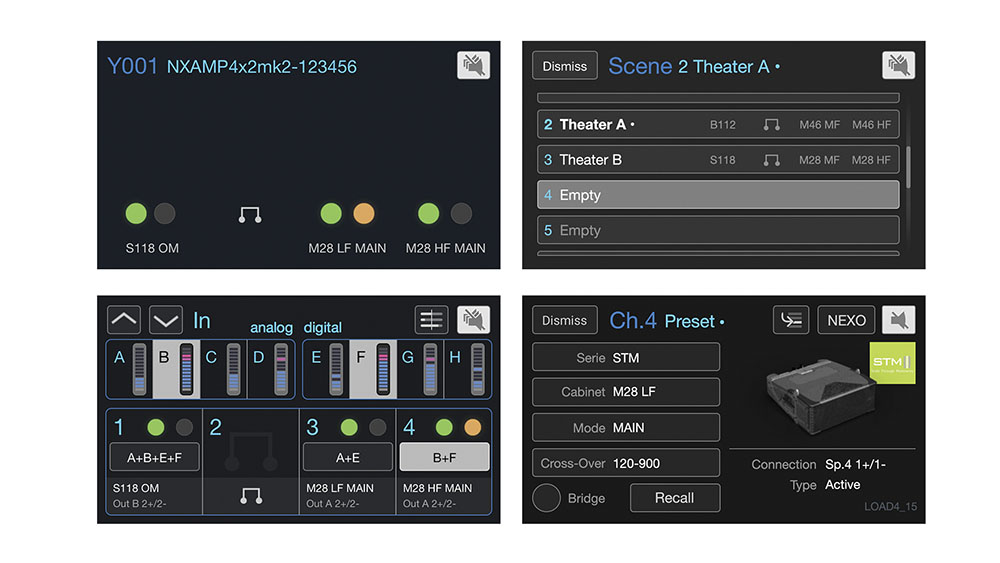Click bridge link icon in Y001 overview
Image resolution: width=1000 pixels, height=563 pixels.
[249, 215]
